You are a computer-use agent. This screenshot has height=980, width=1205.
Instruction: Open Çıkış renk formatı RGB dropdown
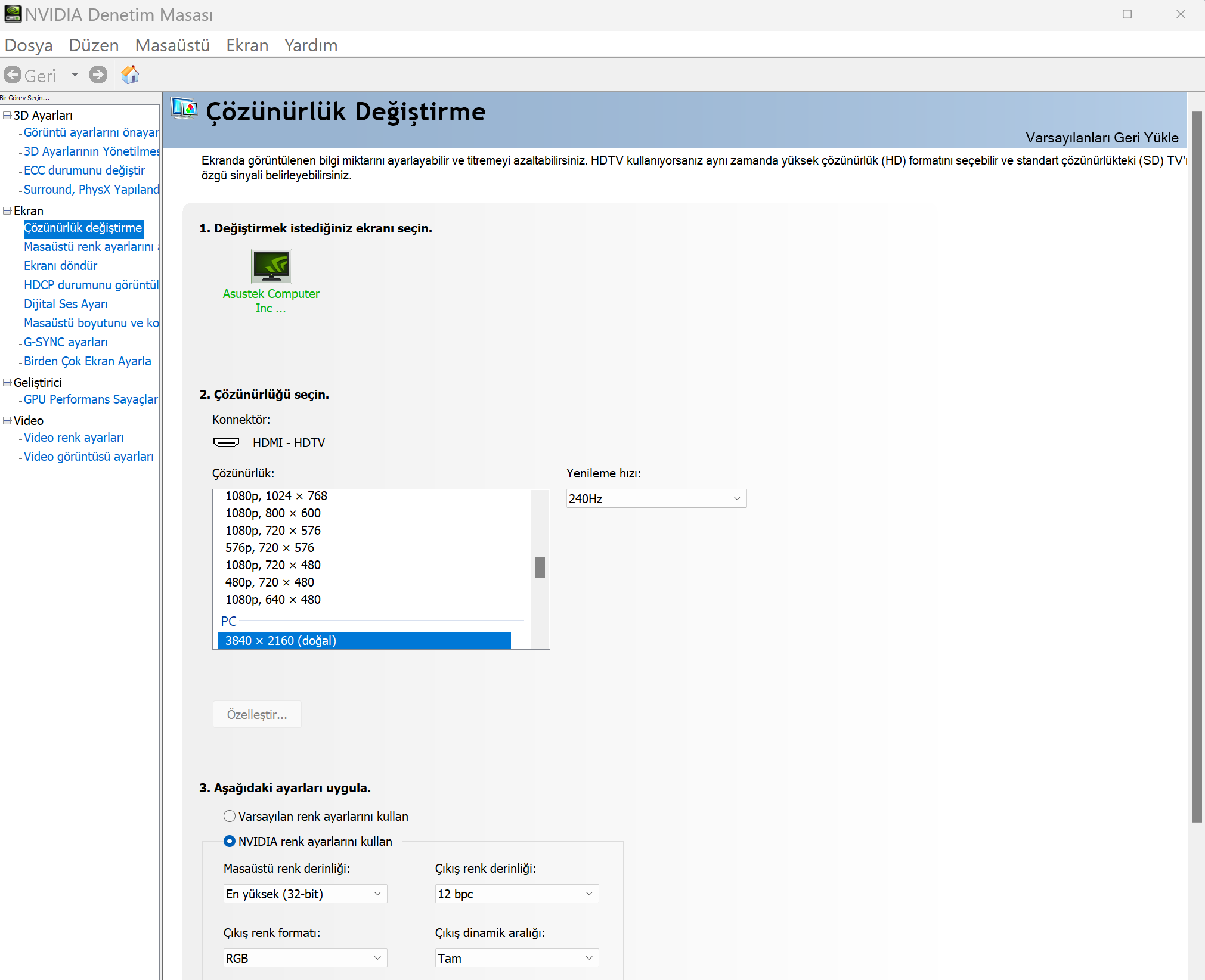305,958
